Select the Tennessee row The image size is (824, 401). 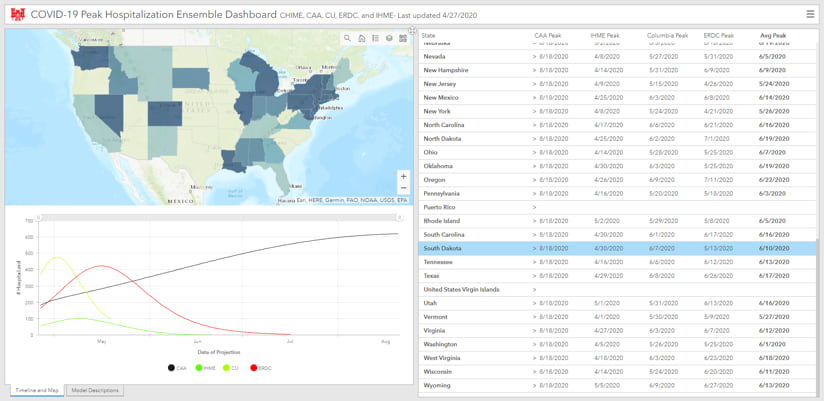(x=617, y=262)
